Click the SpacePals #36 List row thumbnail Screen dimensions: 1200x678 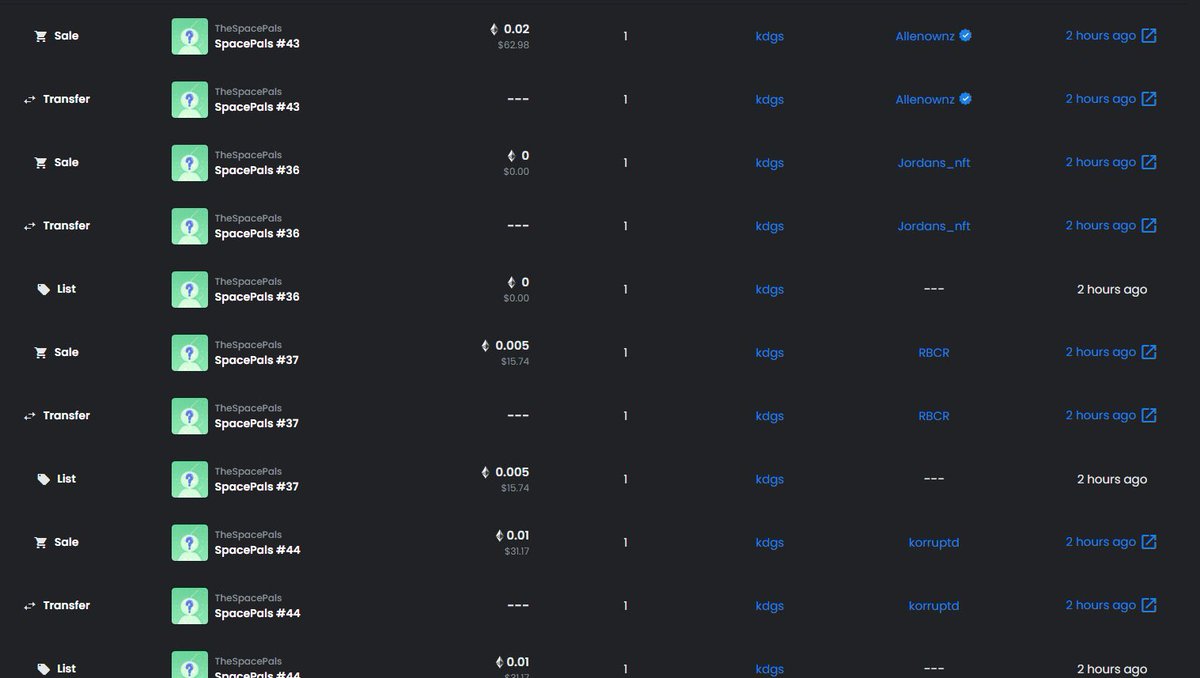click(190, 289)
